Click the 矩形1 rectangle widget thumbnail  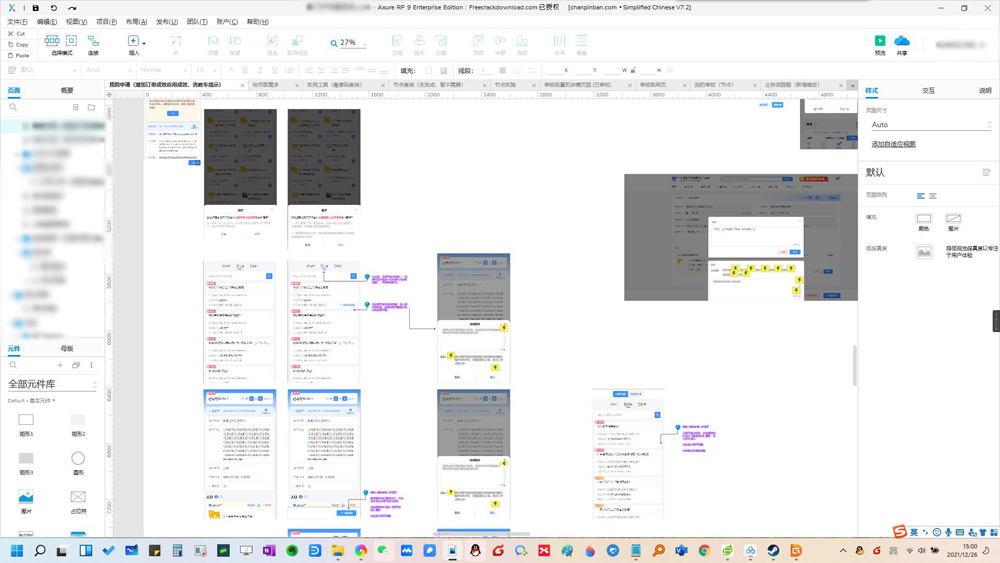[x=26, y=420]
